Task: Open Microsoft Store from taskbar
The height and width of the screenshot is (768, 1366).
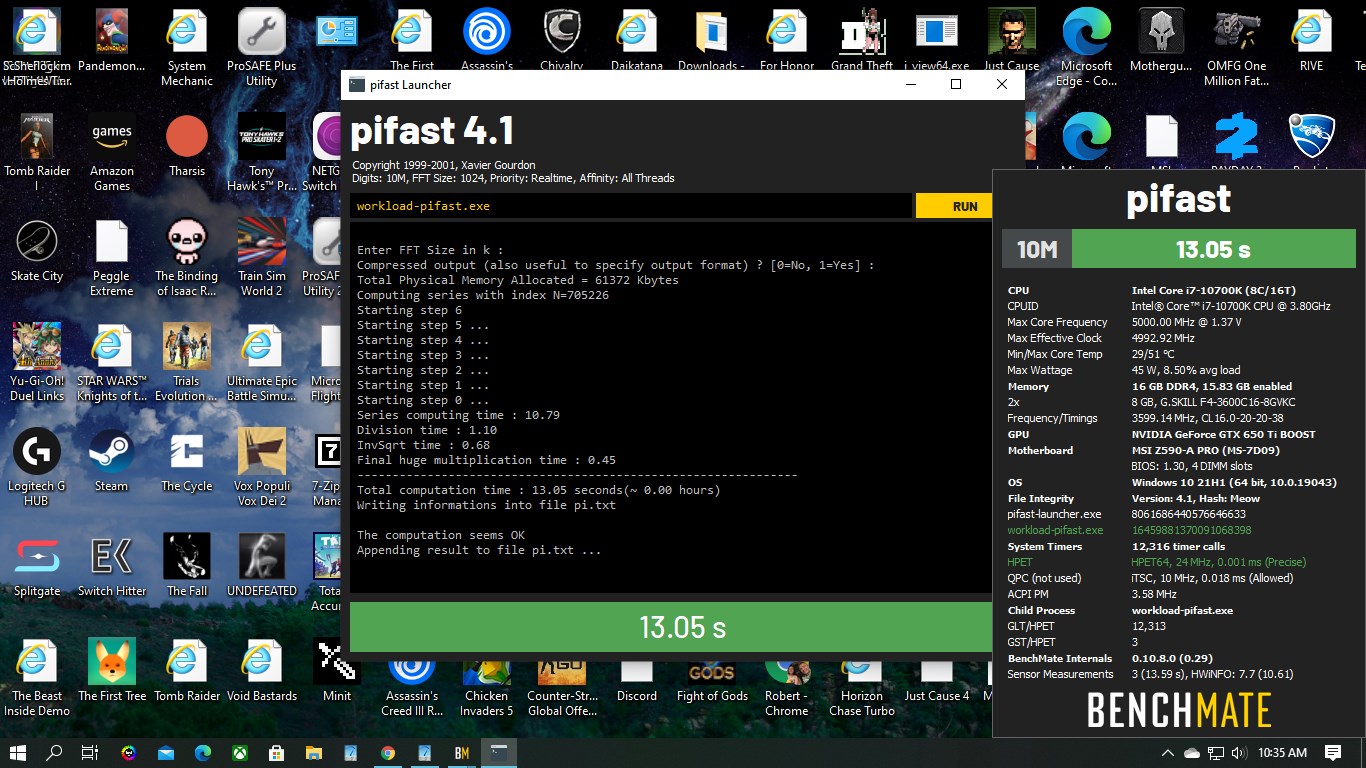Action: (x=277, y=752)
